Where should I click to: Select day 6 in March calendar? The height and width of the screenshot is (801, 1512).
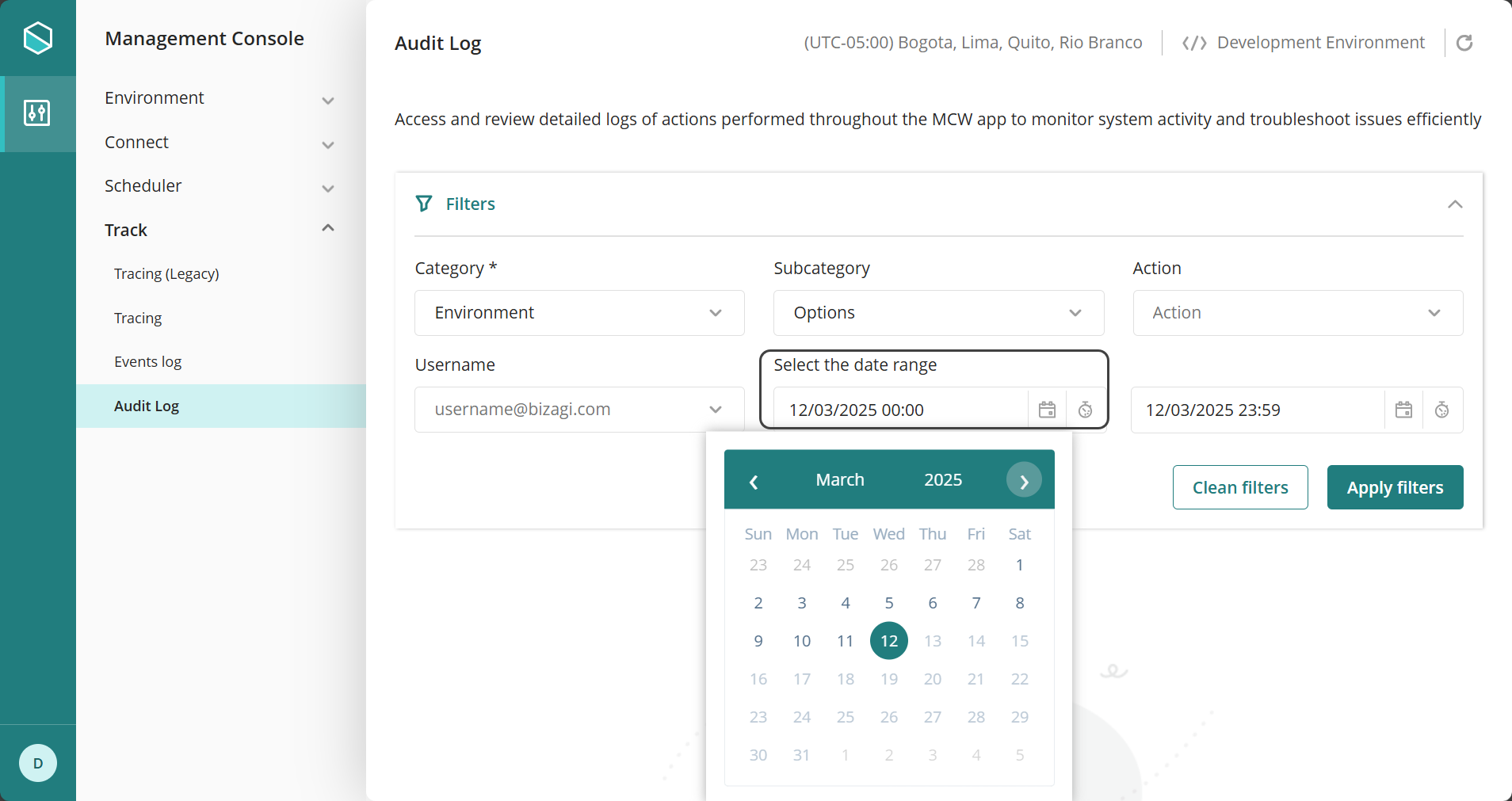coord(933,603)
